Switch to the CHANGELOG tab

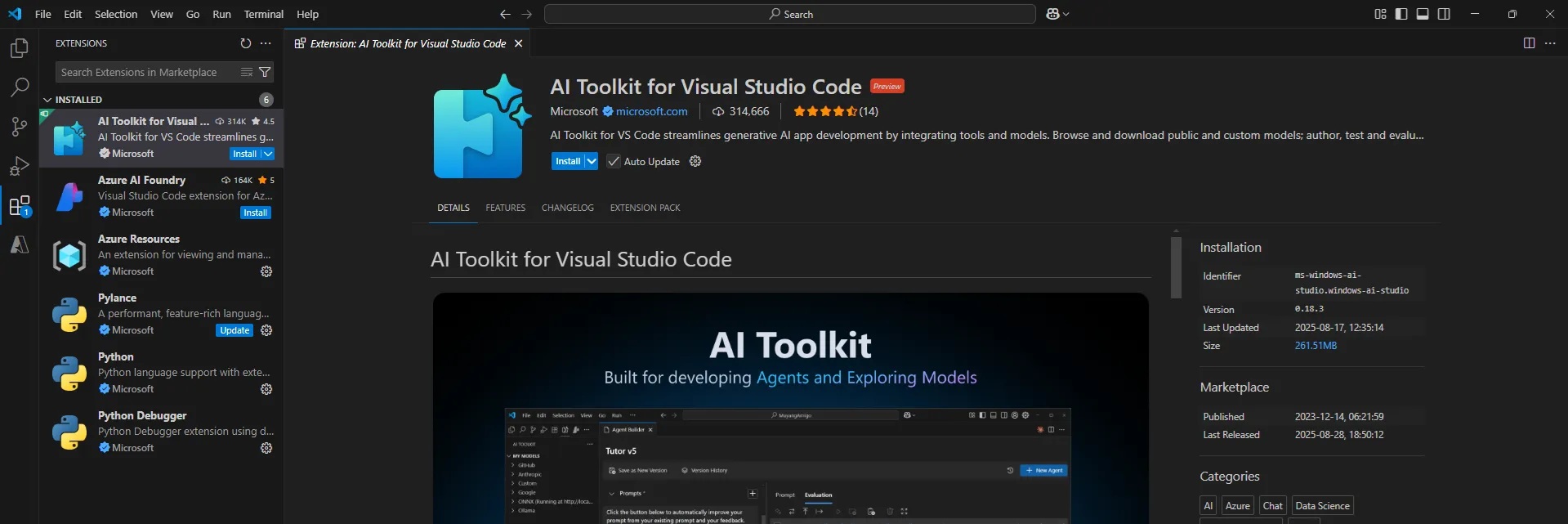tap(568, 208)
